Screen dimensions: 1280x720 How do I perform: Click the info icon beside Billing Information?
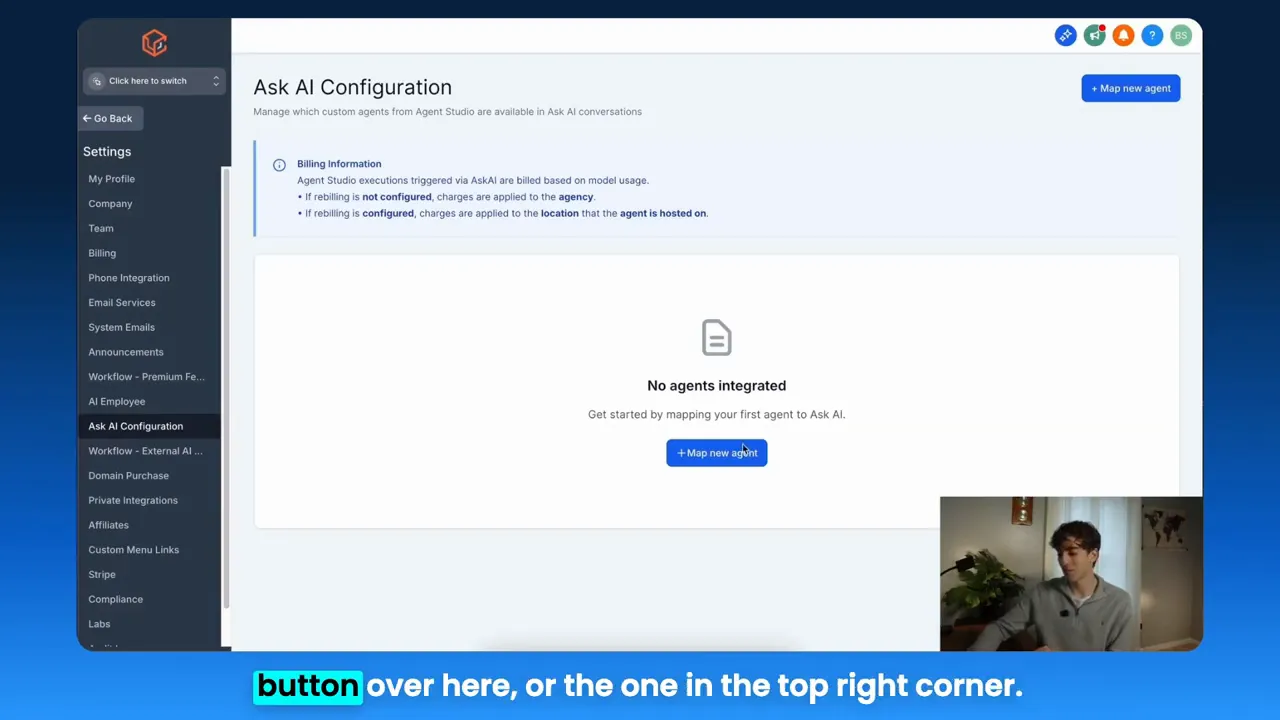coord(279,164)
